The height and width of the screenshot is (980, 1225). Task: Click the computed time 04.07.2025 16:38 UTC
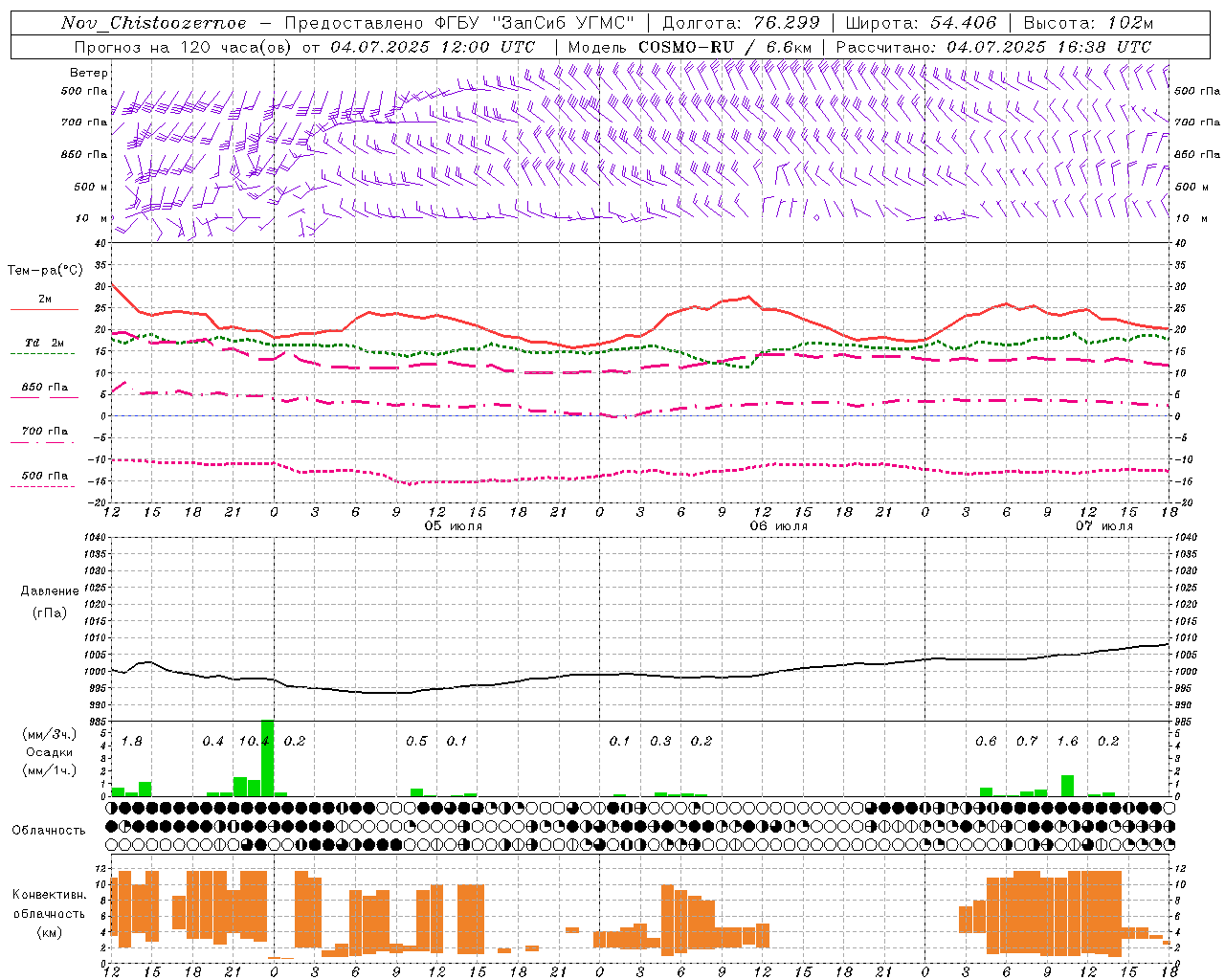[1049, 47]
